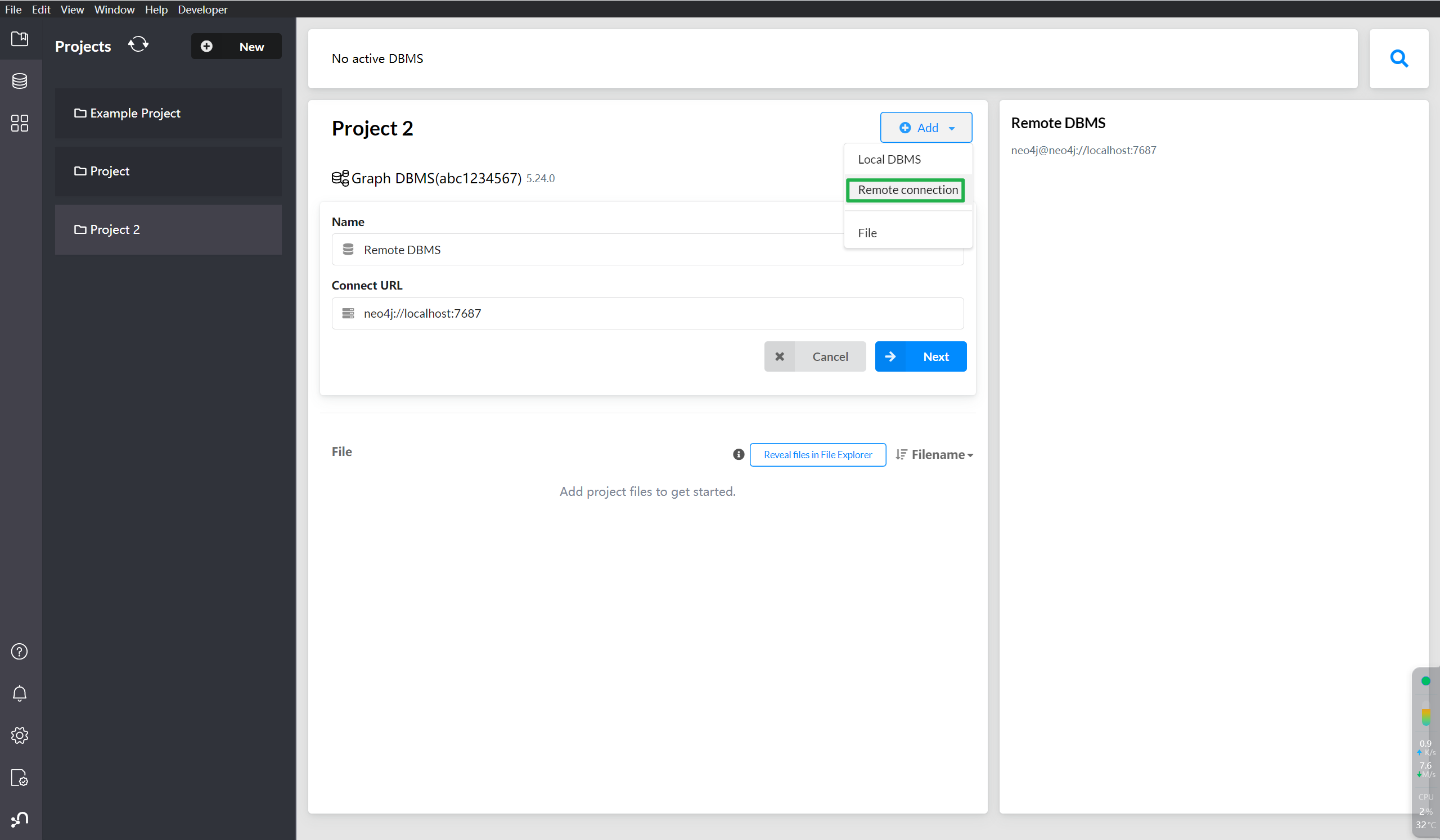This screenshot has height=840, width=1440.
Task: Click the database icon in Name field
Action: coord(348,250)
